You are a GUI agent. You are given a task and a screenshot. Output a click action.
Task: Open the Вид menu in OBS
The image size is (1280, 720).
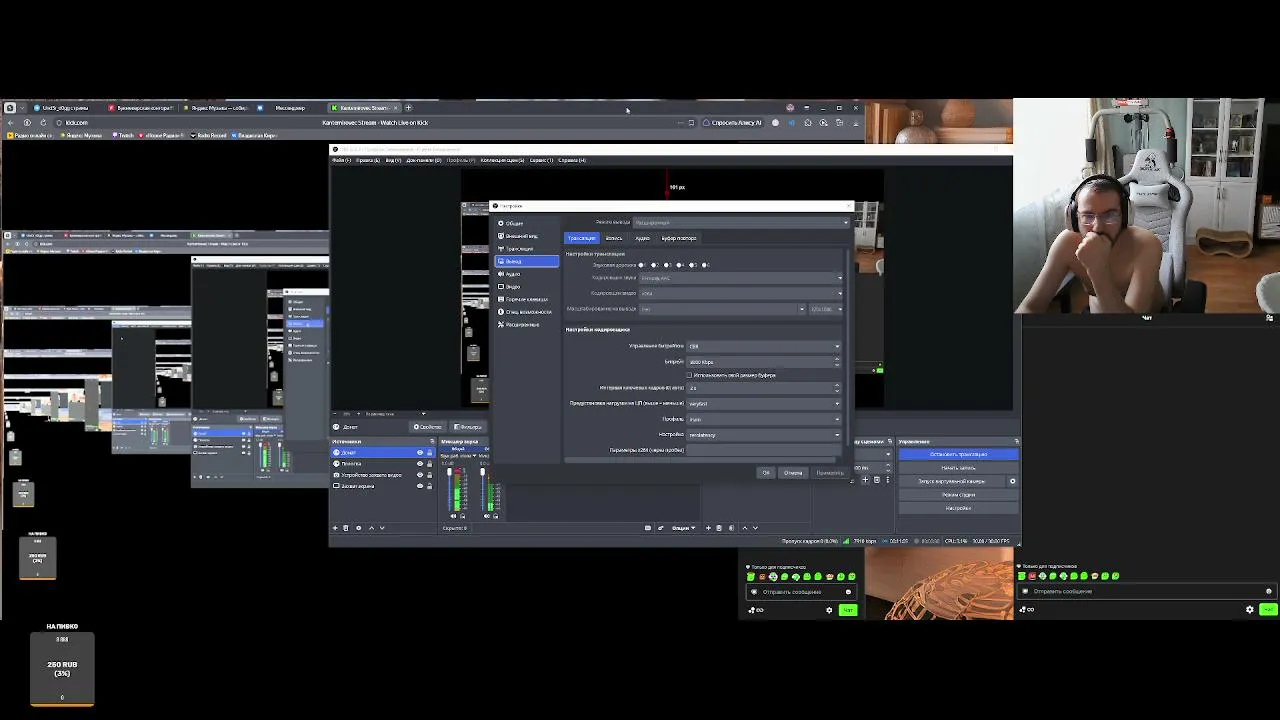pos(392,160)
